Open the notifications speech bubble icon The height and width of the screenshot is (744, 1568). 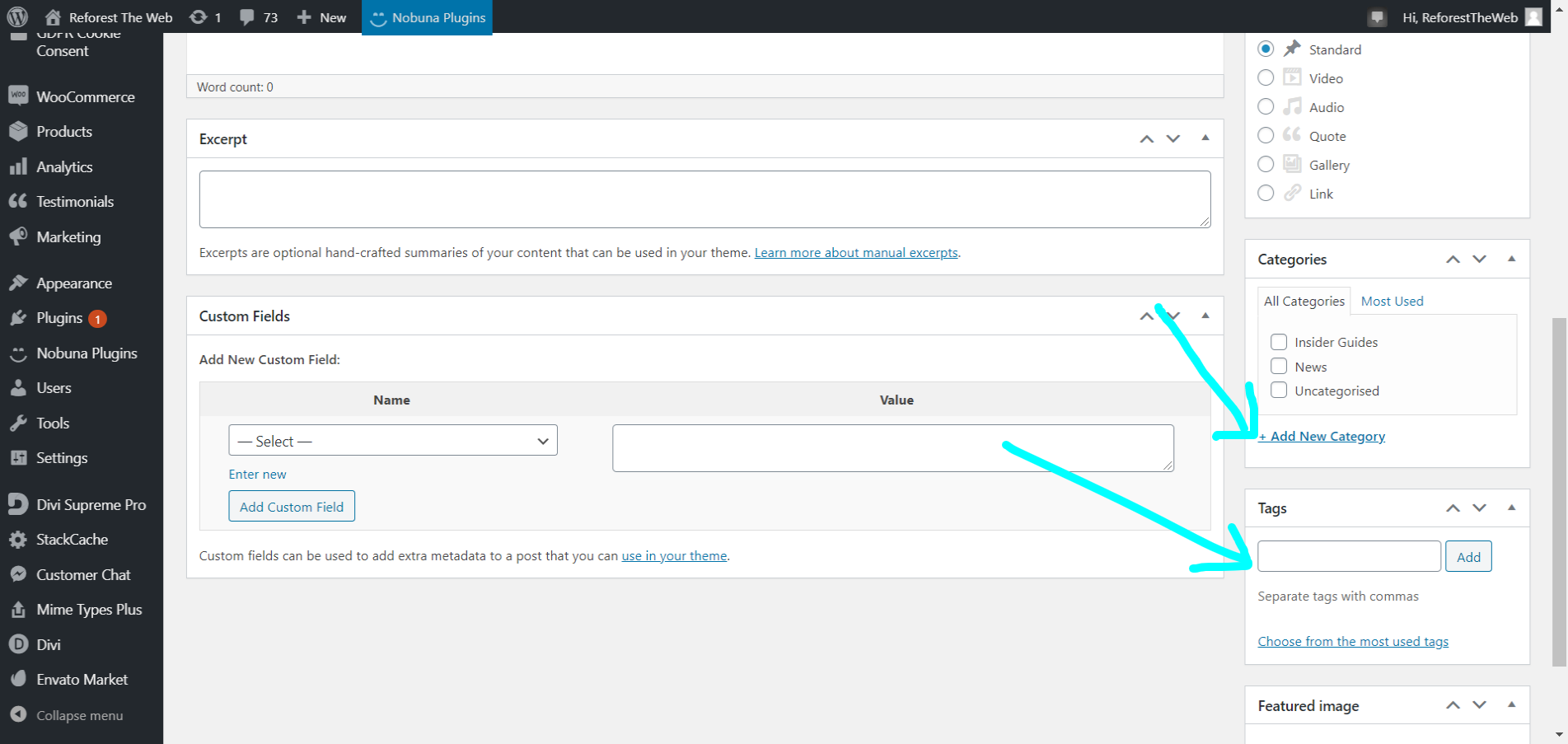click(x=1377, y=17)
